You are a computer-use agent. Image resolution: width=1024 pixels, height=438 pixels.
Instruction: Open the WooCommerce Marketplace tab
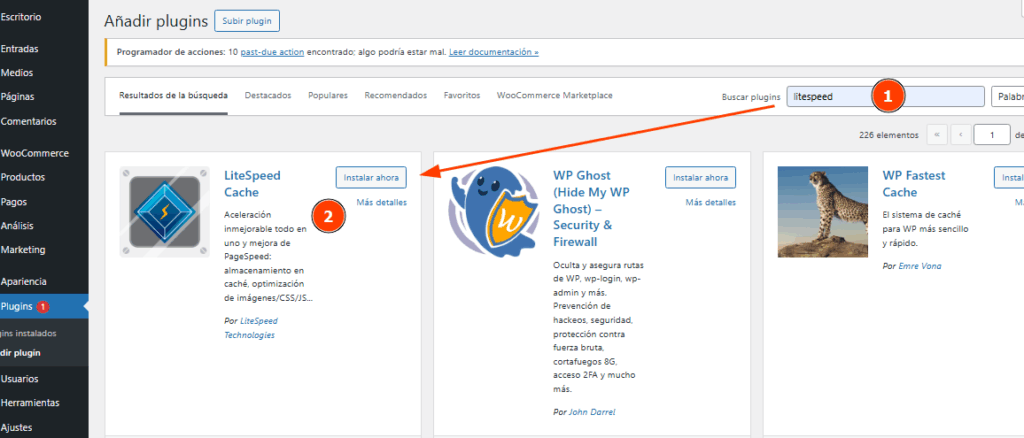[x=554, y=95]
